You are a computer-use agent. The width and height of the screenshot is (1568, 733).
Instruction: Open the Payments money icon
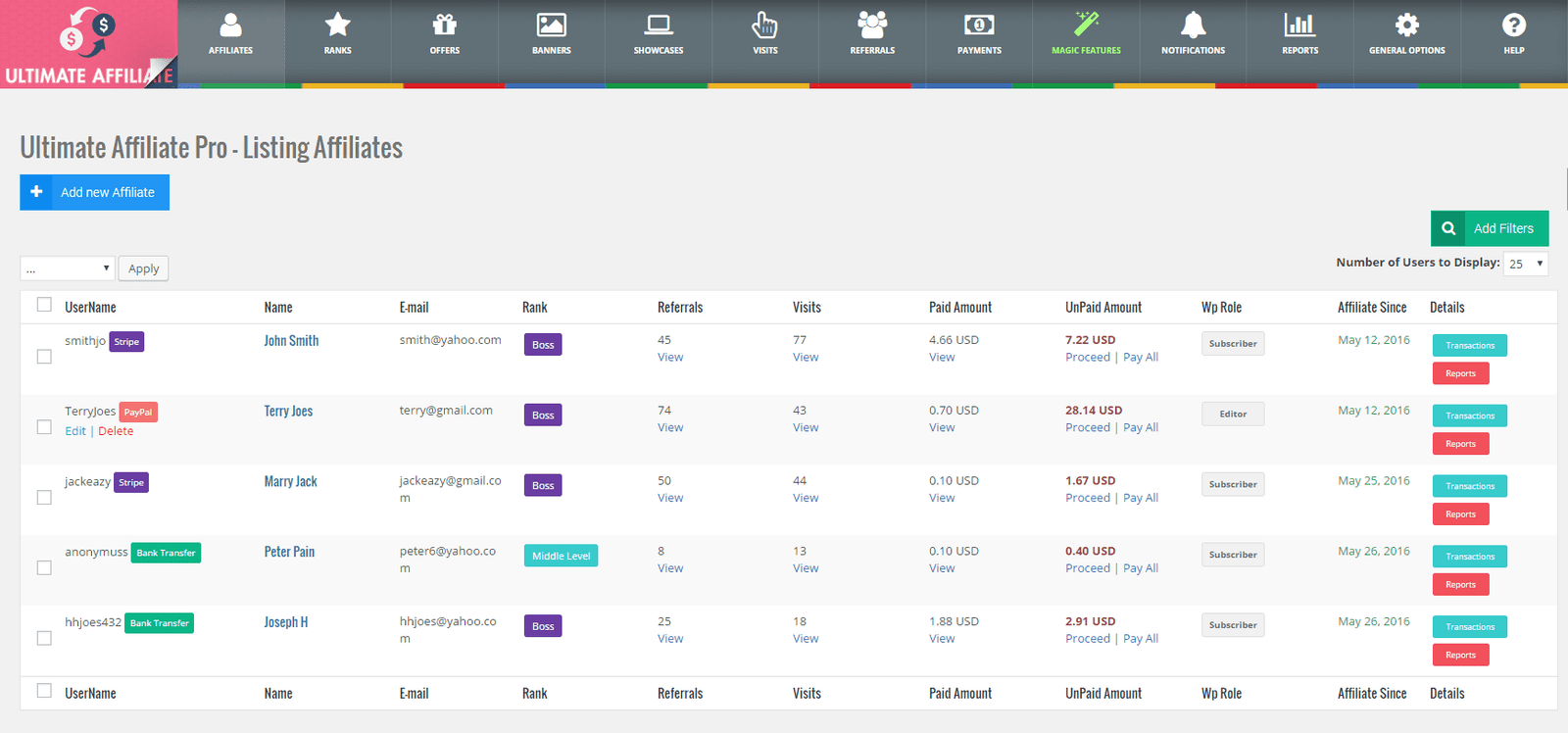pos(979,25)
